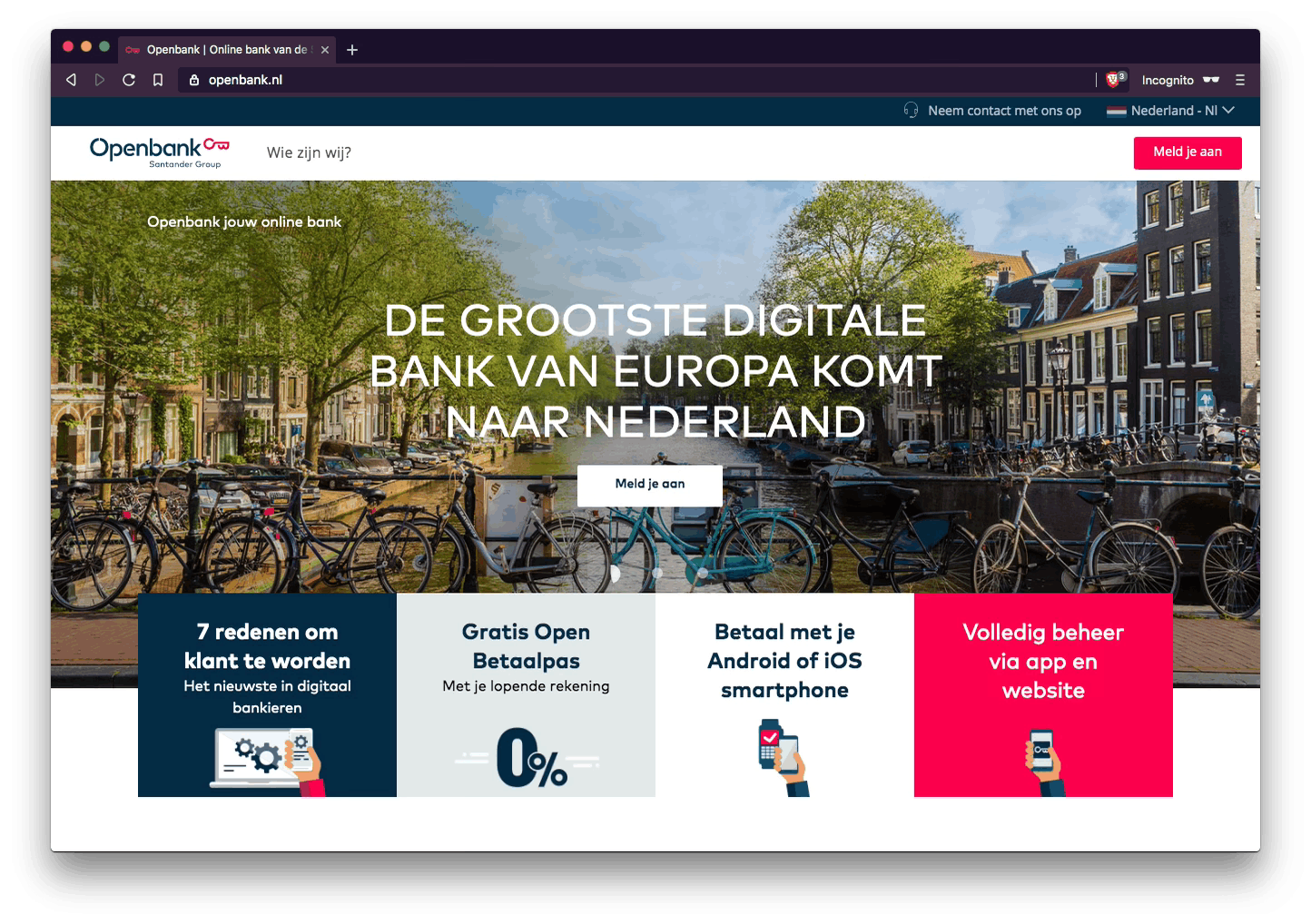Open the browser hamburger menu
The image size is (1311, 924).
click(x=1240, y=80)
